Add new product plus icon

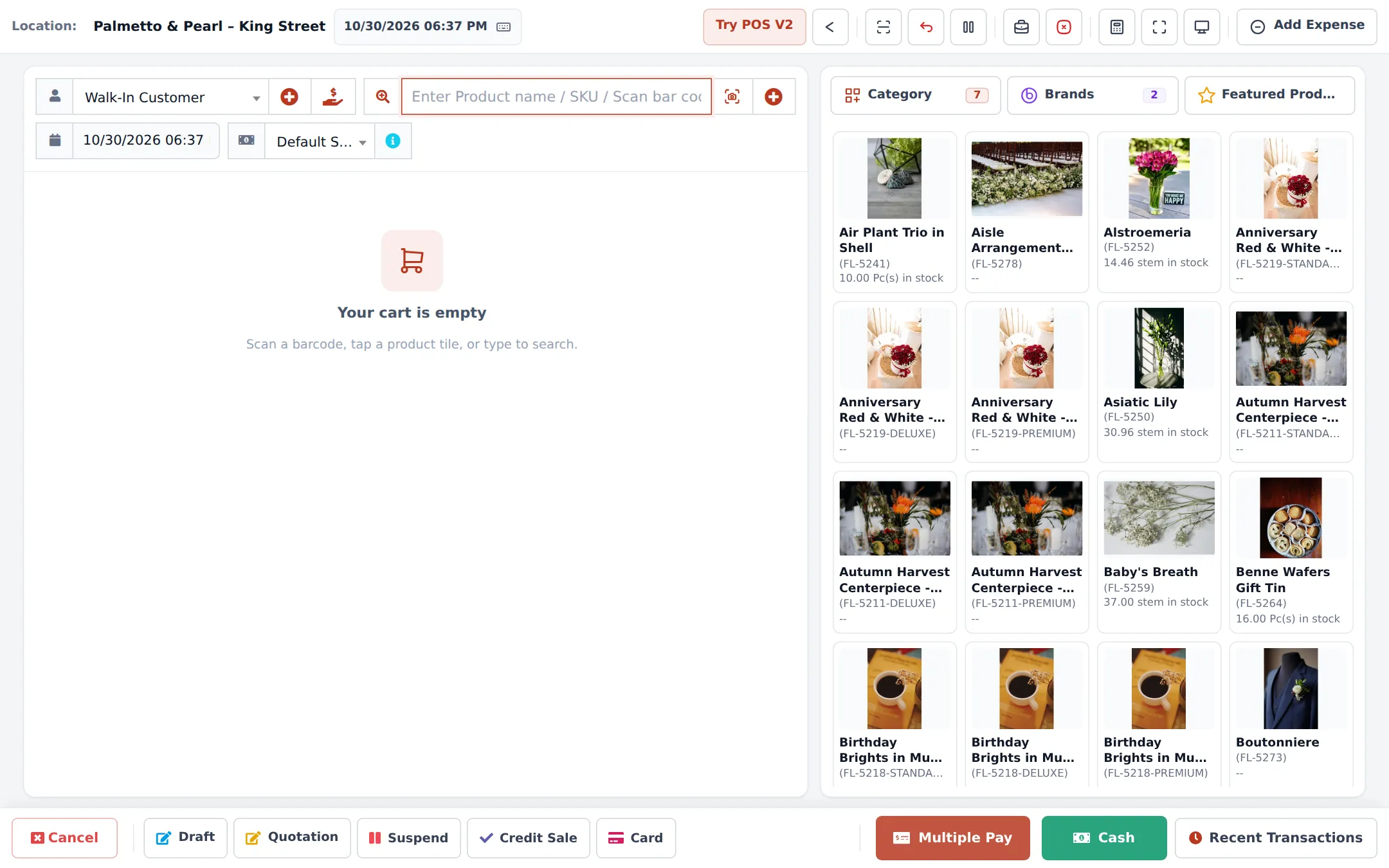click(774, 96)
